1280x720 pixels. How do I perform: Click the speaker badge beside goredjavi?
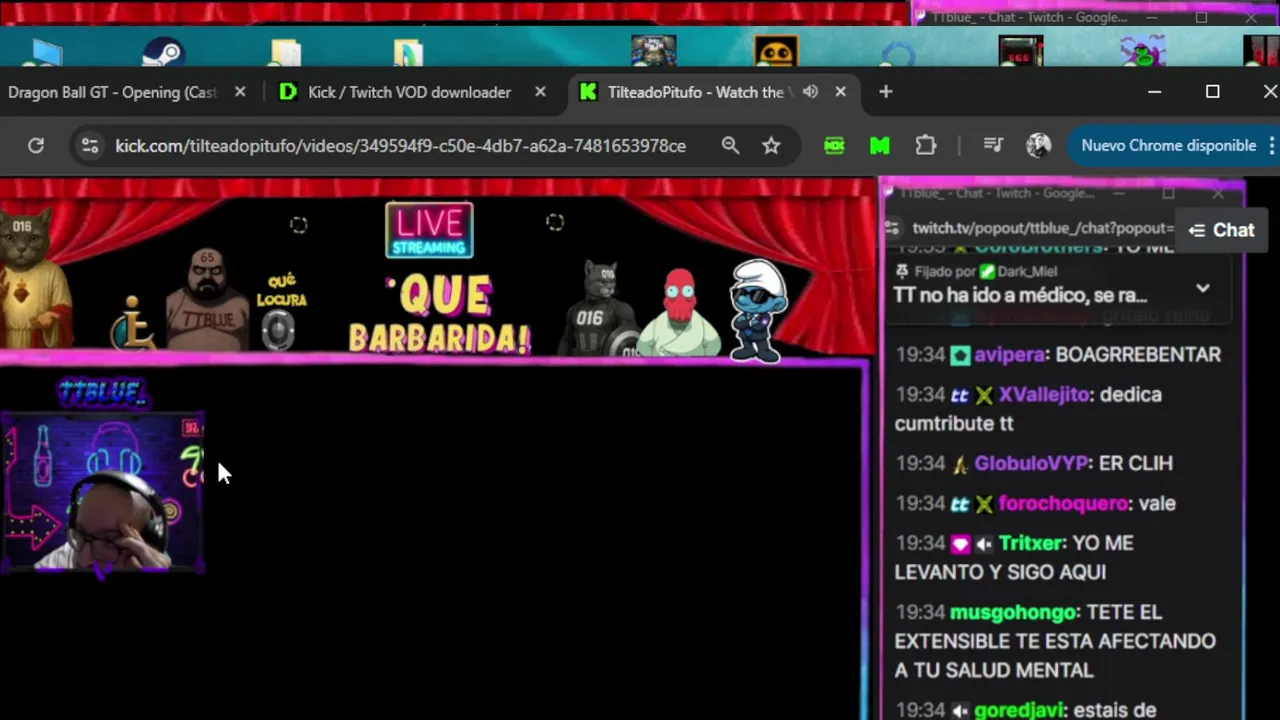pos(960,711)
